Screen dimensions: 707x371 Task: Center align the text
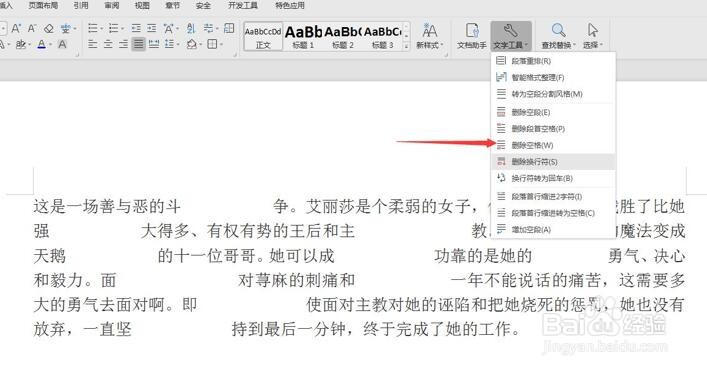coord(108,44)
